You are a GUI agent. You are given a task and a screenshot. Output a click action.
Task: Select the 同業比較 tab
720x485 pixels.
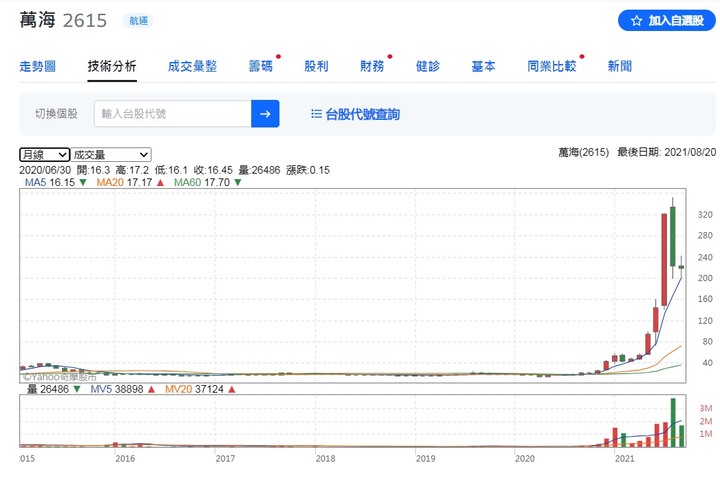[551, 66]
